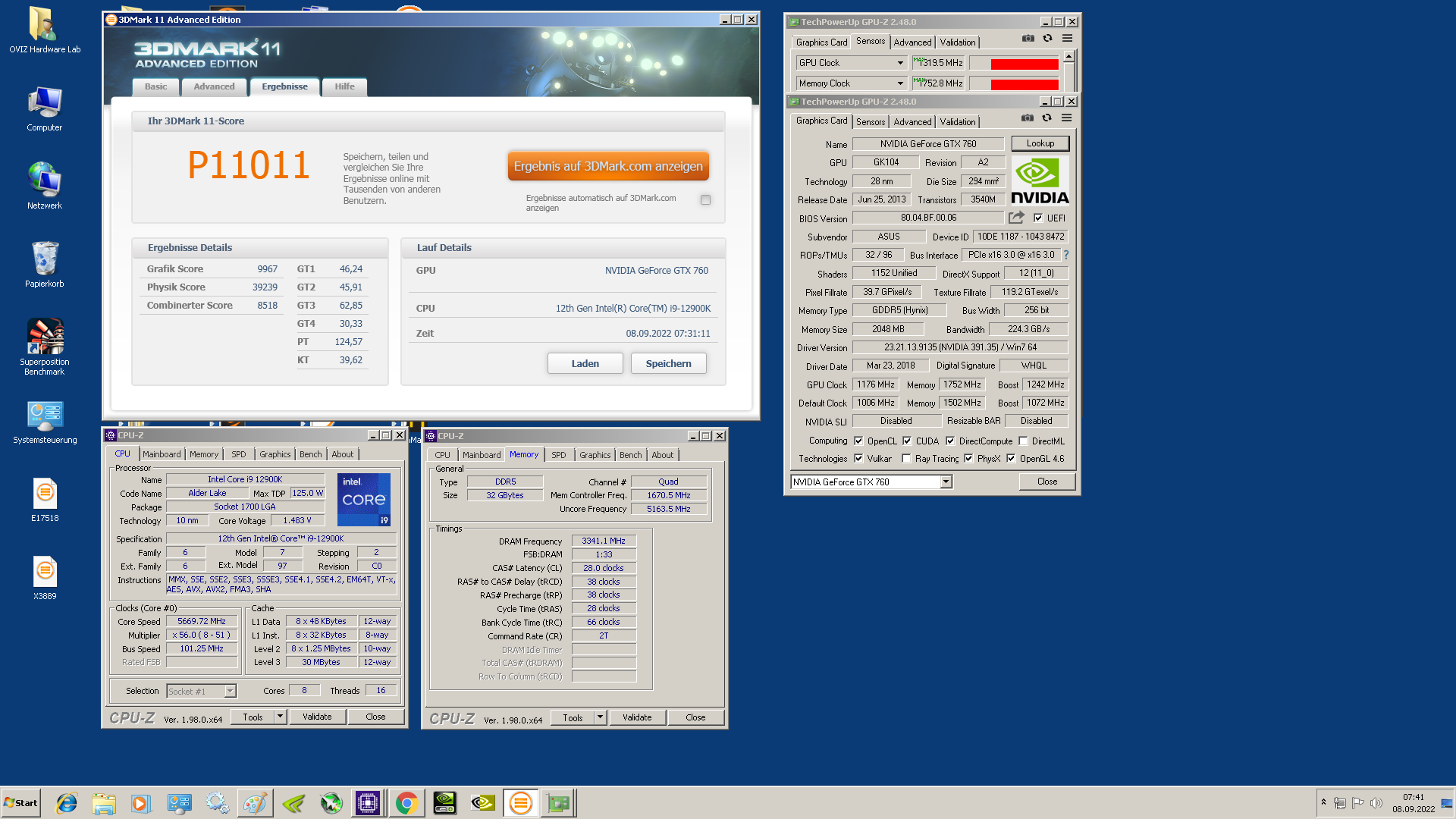The image size is (1456, 819).
Task: Open SPD tab in CPU-Z Memory window
Action: click(x=559, y=455)
